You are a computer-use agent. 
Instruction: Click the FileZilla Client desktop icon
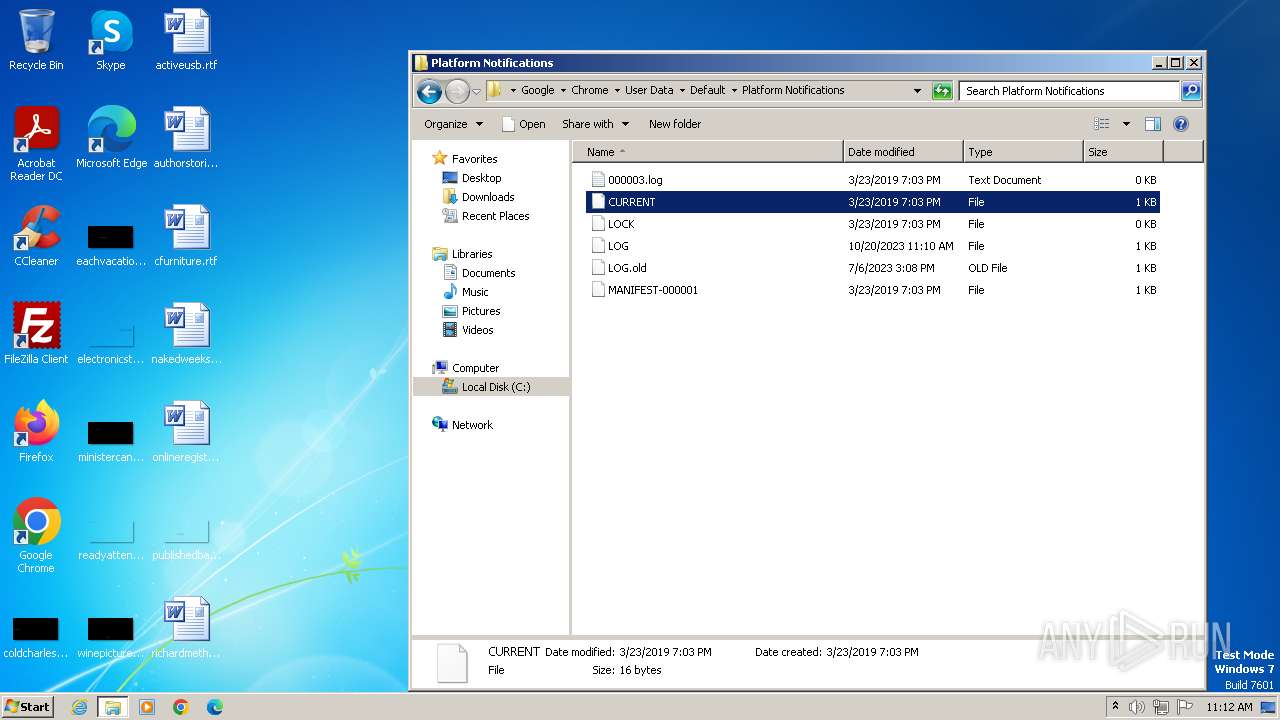point(36,334)
